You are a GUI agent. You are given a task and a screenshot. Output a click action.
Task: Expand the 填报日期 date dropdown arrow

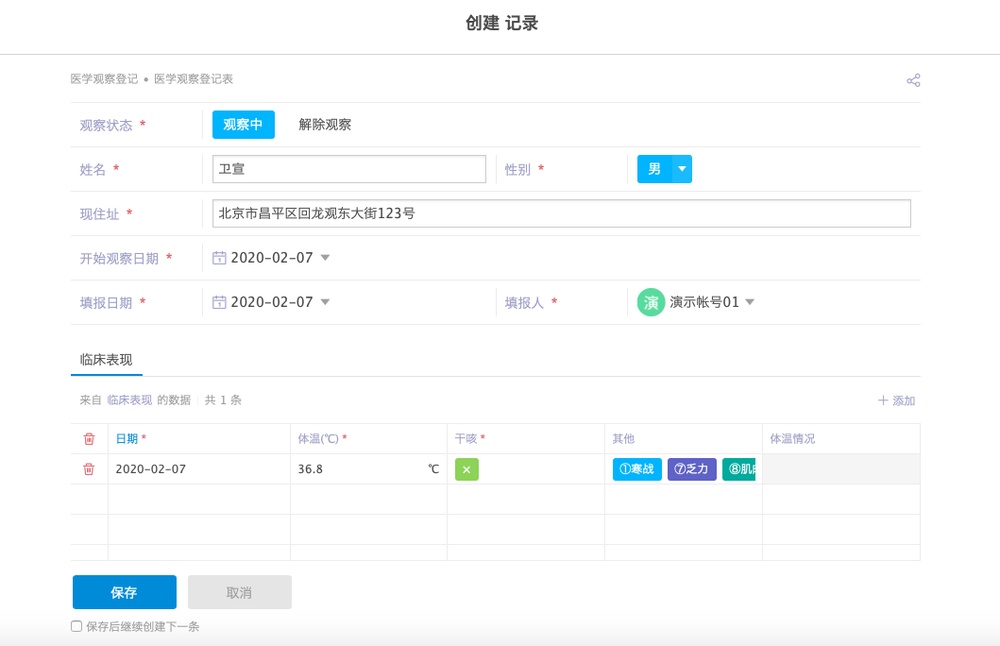[325, 302]
